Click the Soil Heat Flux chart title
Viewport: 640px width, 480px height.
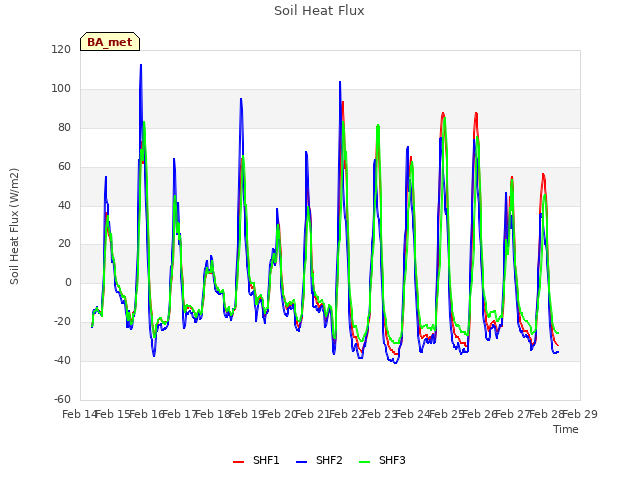click(x=319, y=11)
